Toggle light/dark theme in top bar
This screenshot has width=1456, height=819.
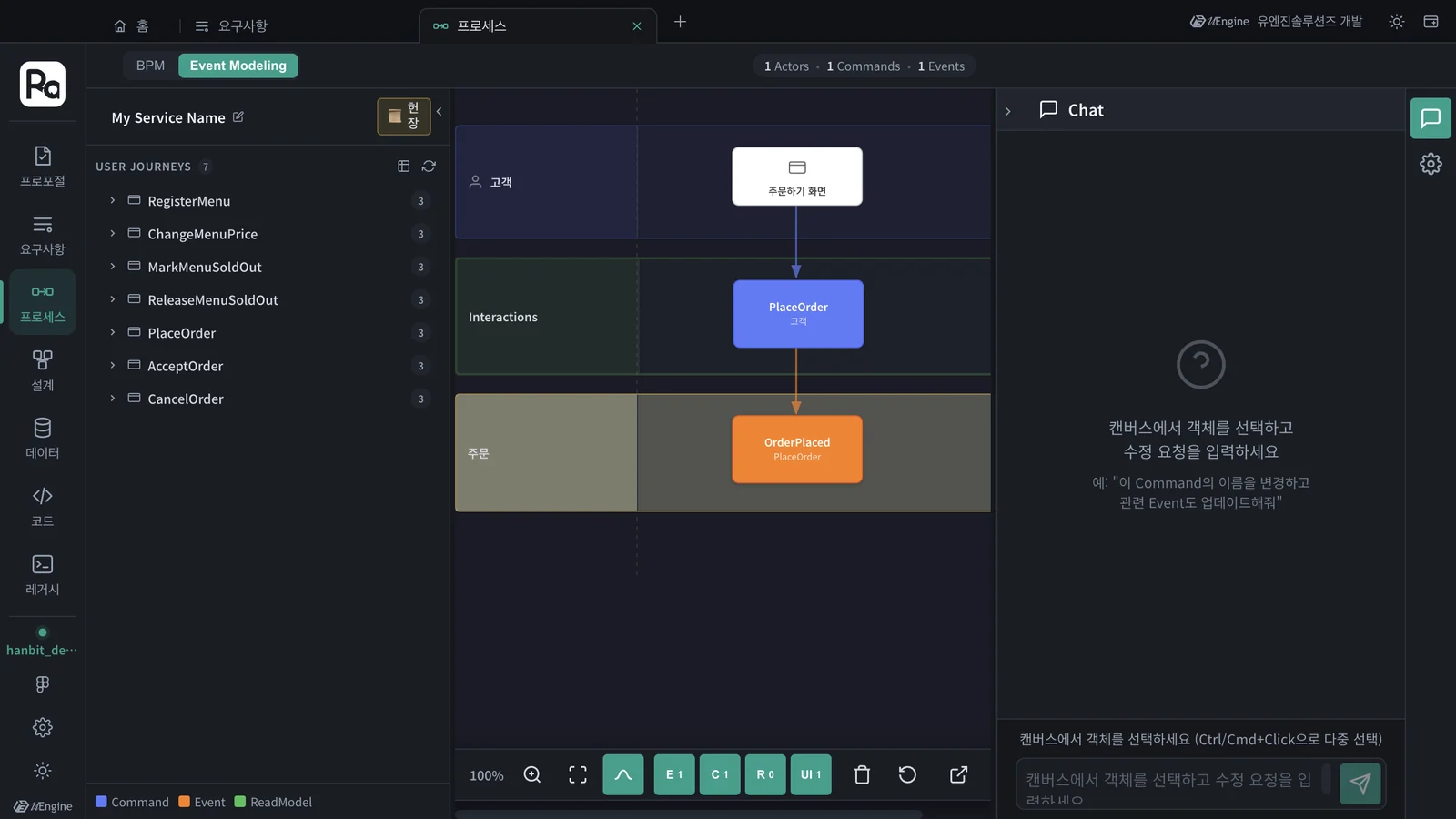tap(1397, 22)
